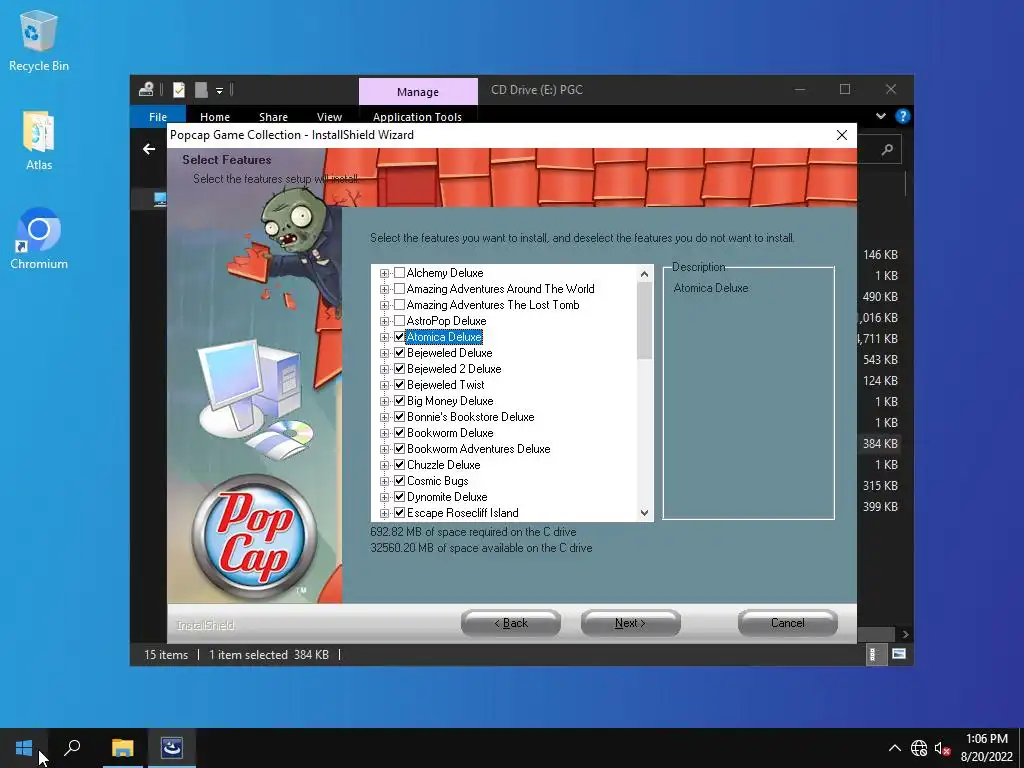Select the Manage contextual tab

pos(418,91)
